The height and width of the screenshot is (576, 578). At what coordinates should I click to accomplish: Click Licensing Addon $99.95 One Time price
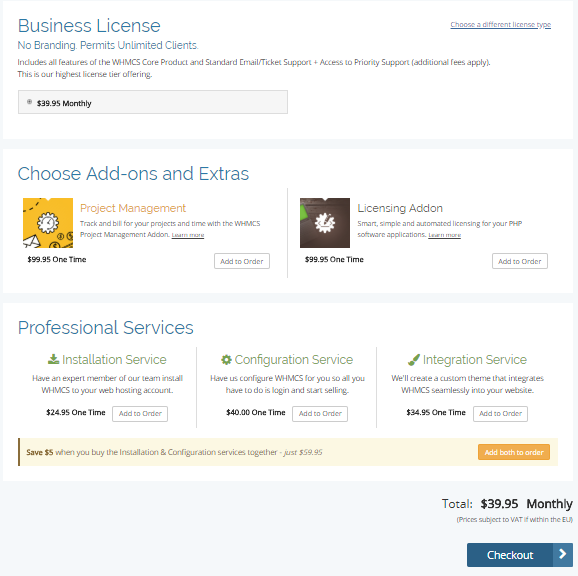(334, 259)
